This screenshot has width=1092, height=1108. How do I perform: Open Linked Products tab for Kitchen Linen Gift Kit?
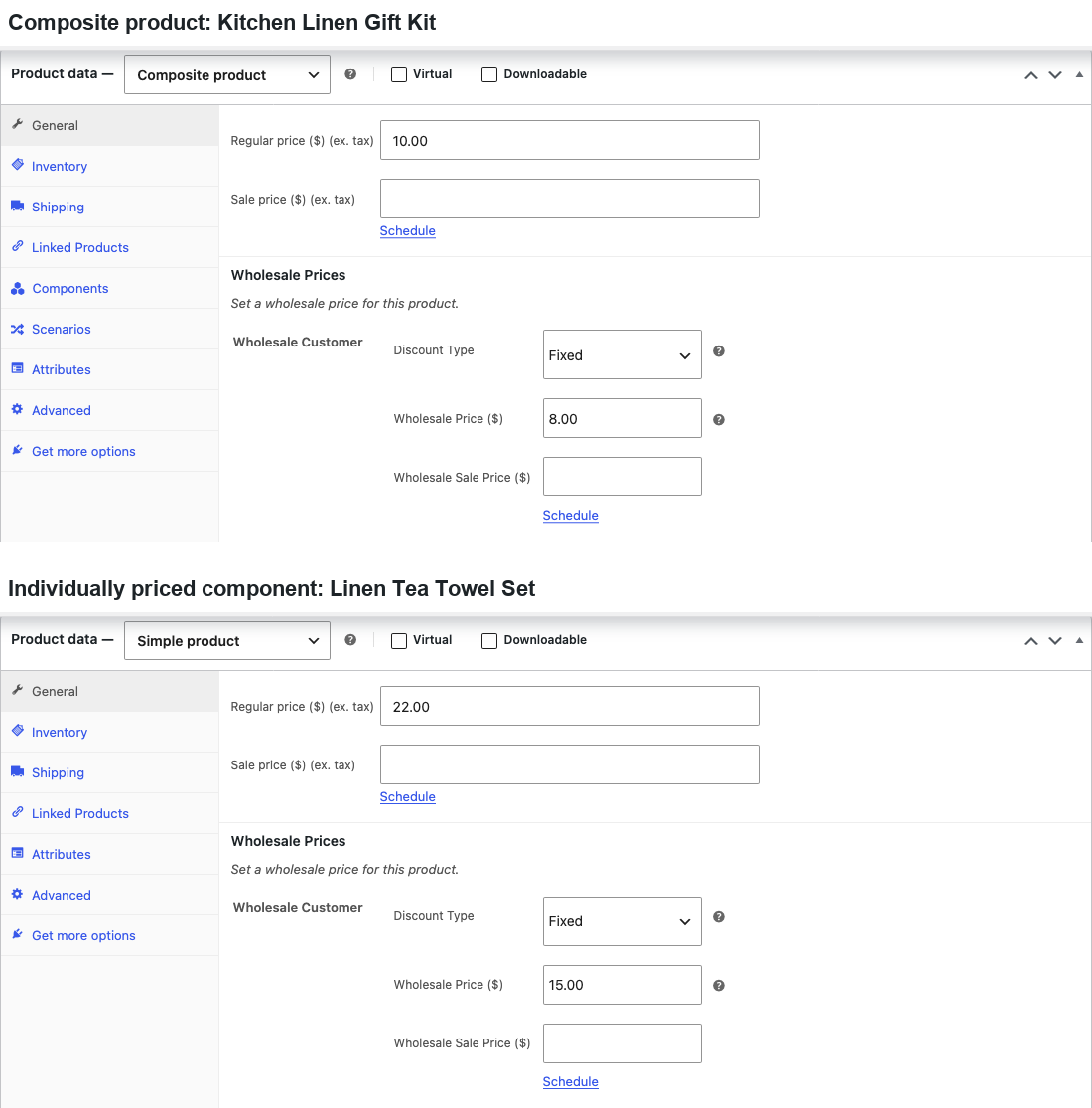(110, 248)
